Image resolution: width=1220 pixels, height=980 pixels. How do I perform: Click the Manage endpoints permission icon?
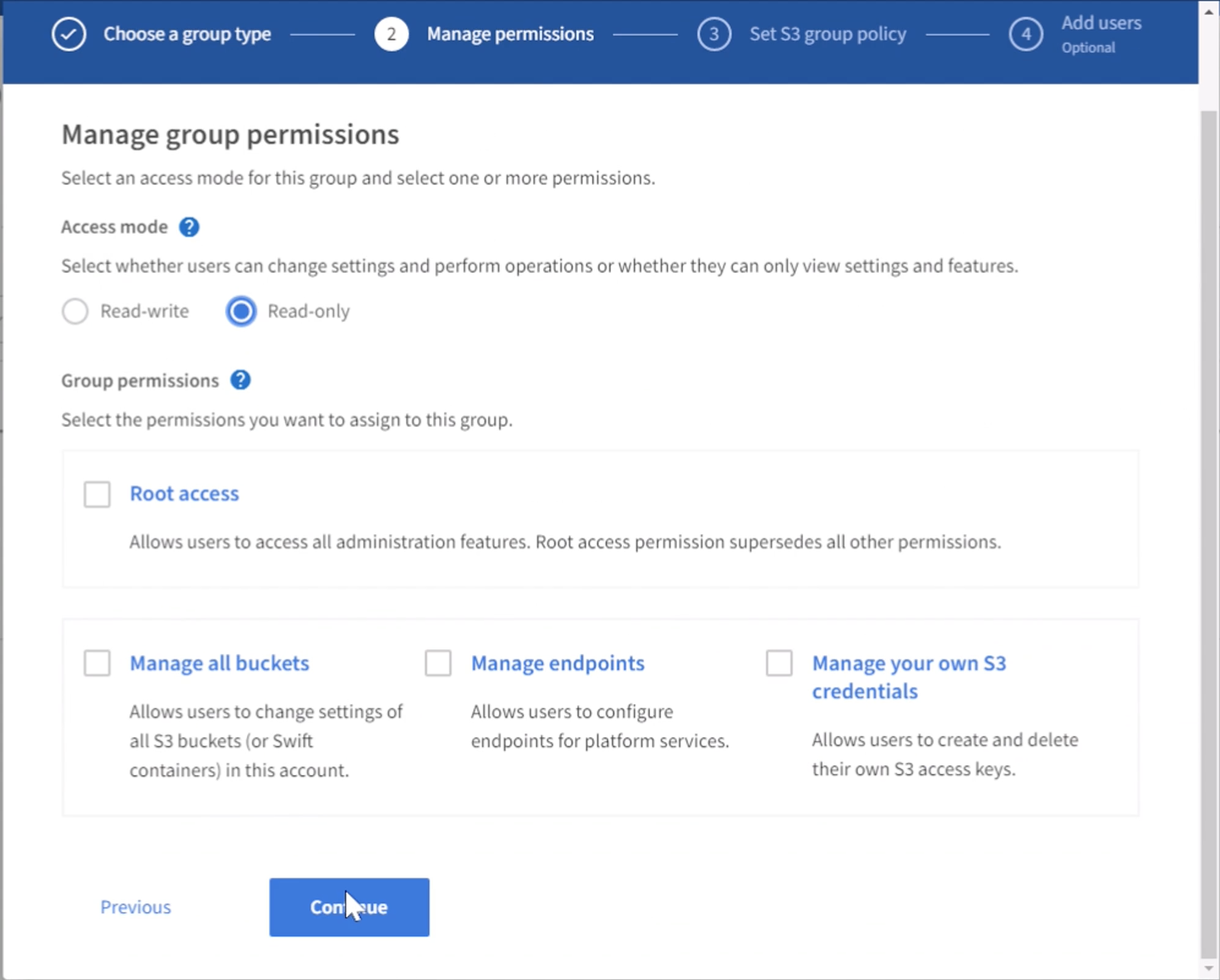(x=437, y=662)
